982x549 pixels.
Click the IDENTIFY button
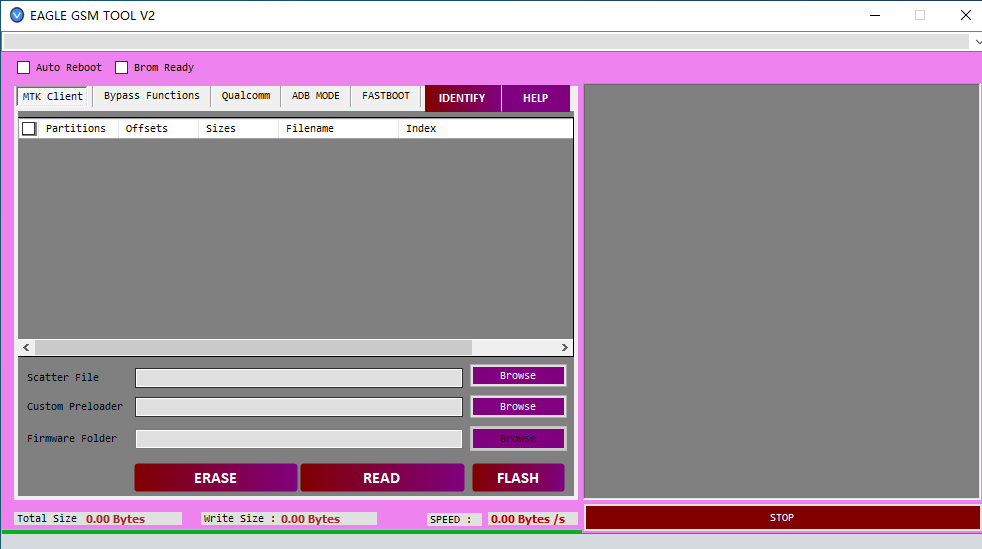tap(462, 98)
